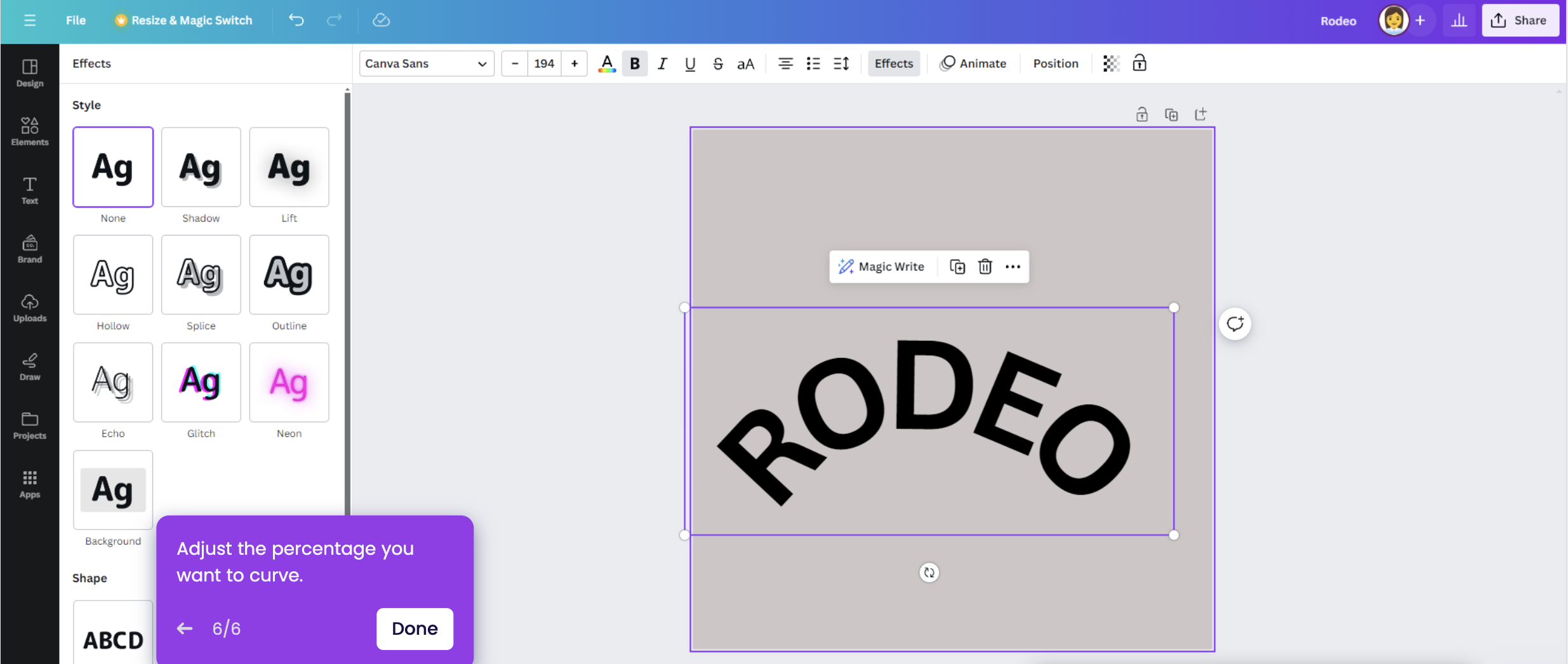Image resolution: width=1568 pixels, height=664 pixels.
Task: Toggle bold formatting
Action: [634, 63]
